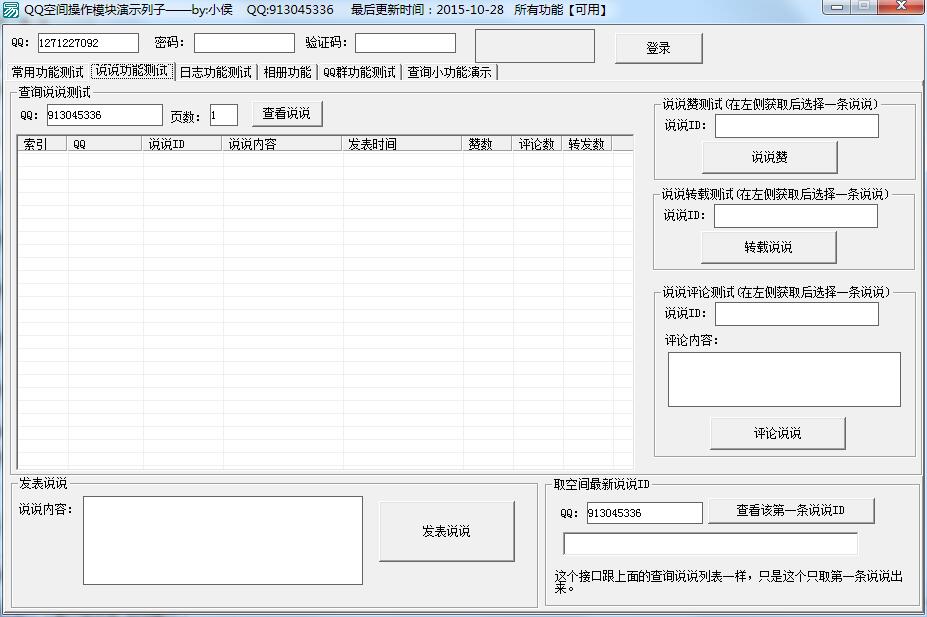927x617 pixels.
Task: Click the 赞数 column header
Action: [x=487, y=144]
